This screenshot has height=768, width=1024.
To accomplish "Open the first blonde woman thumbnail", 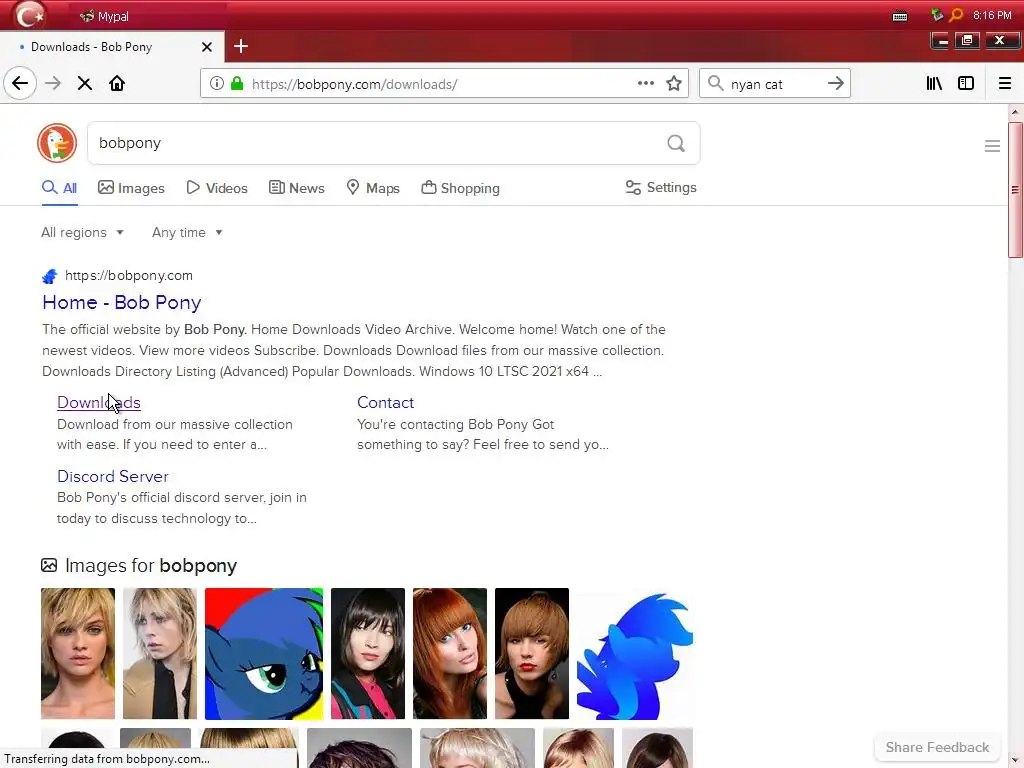I will pos(78,654).
